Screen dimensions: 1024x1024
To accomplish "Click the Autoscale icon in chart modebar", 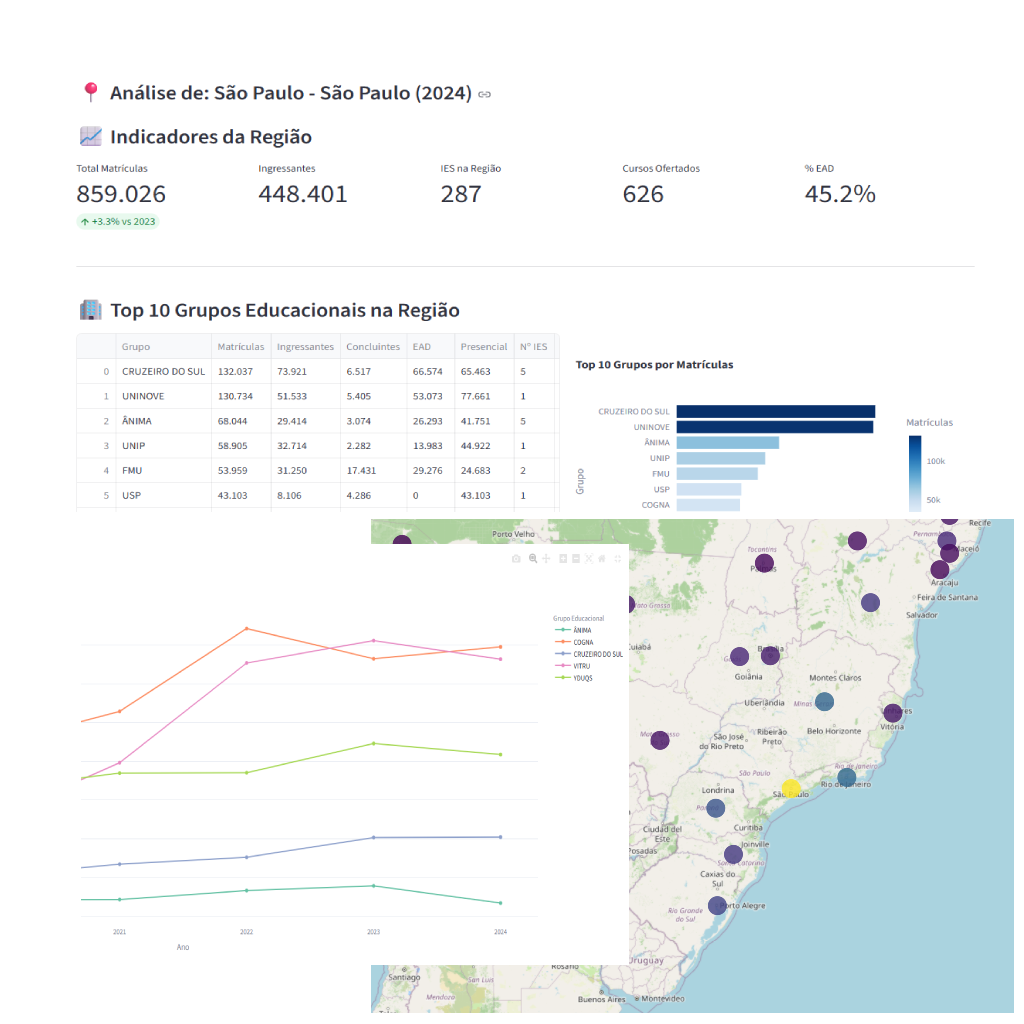I will 589,558.
